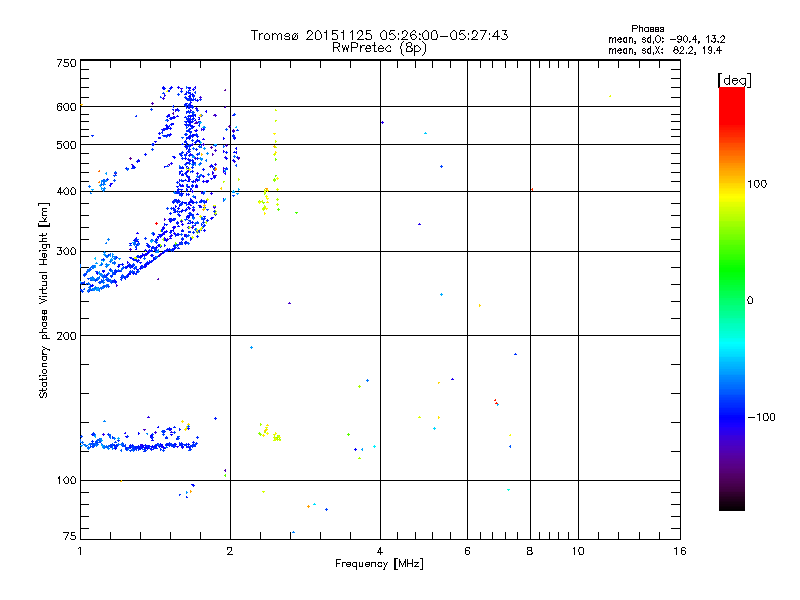Click the 'mean, sd,O: -90.4, 13.2' line
The width and height of the screenshot is (800, 600).
(x=666, y=39)
